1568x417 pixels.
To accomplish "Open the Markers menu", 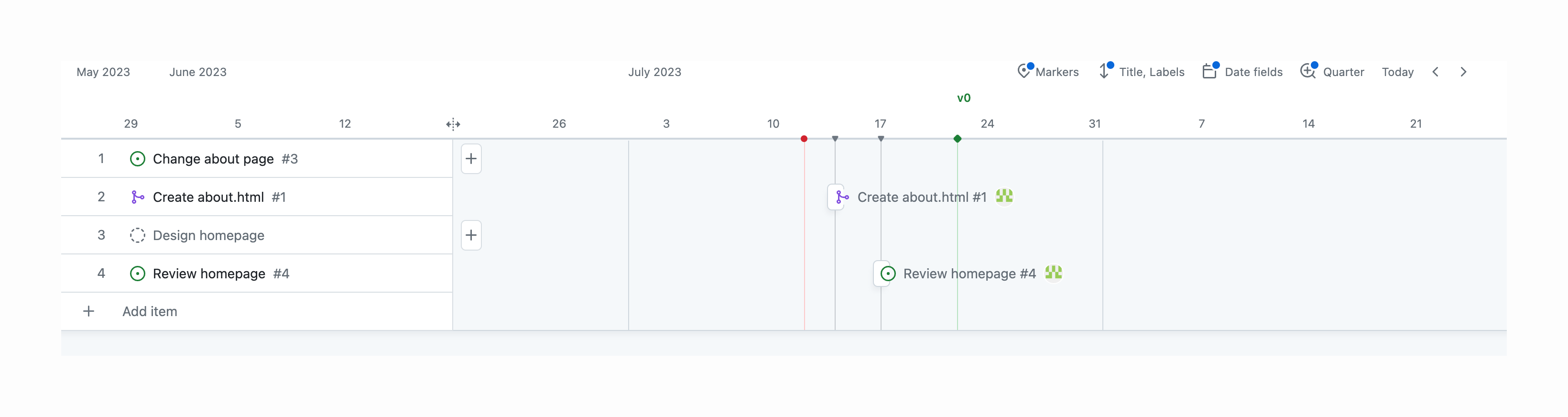I will click(x=1048, y=72).
